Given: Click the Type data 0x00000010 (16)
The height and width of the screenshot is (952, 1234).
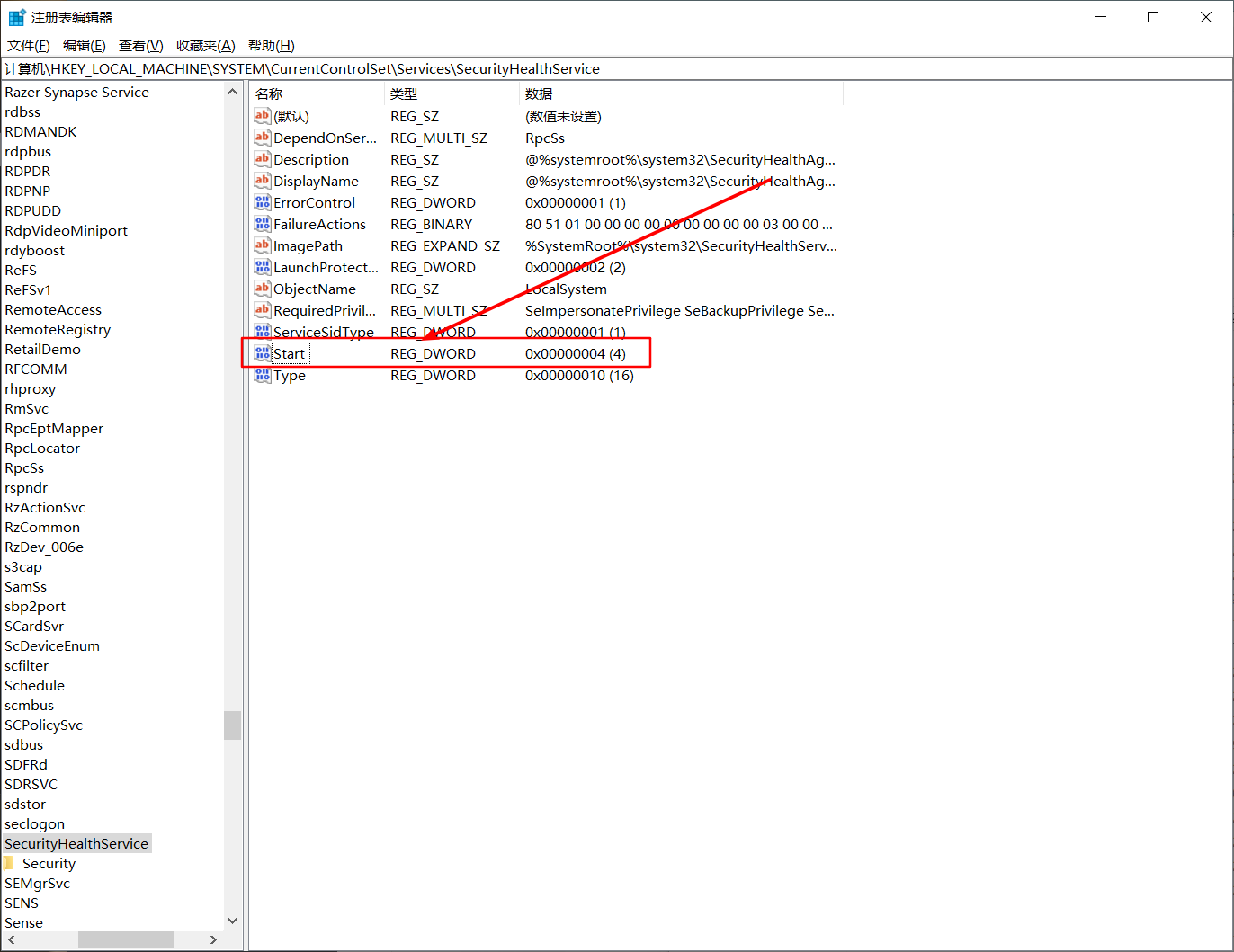Looking at the screenshot, I should [579, 375].
